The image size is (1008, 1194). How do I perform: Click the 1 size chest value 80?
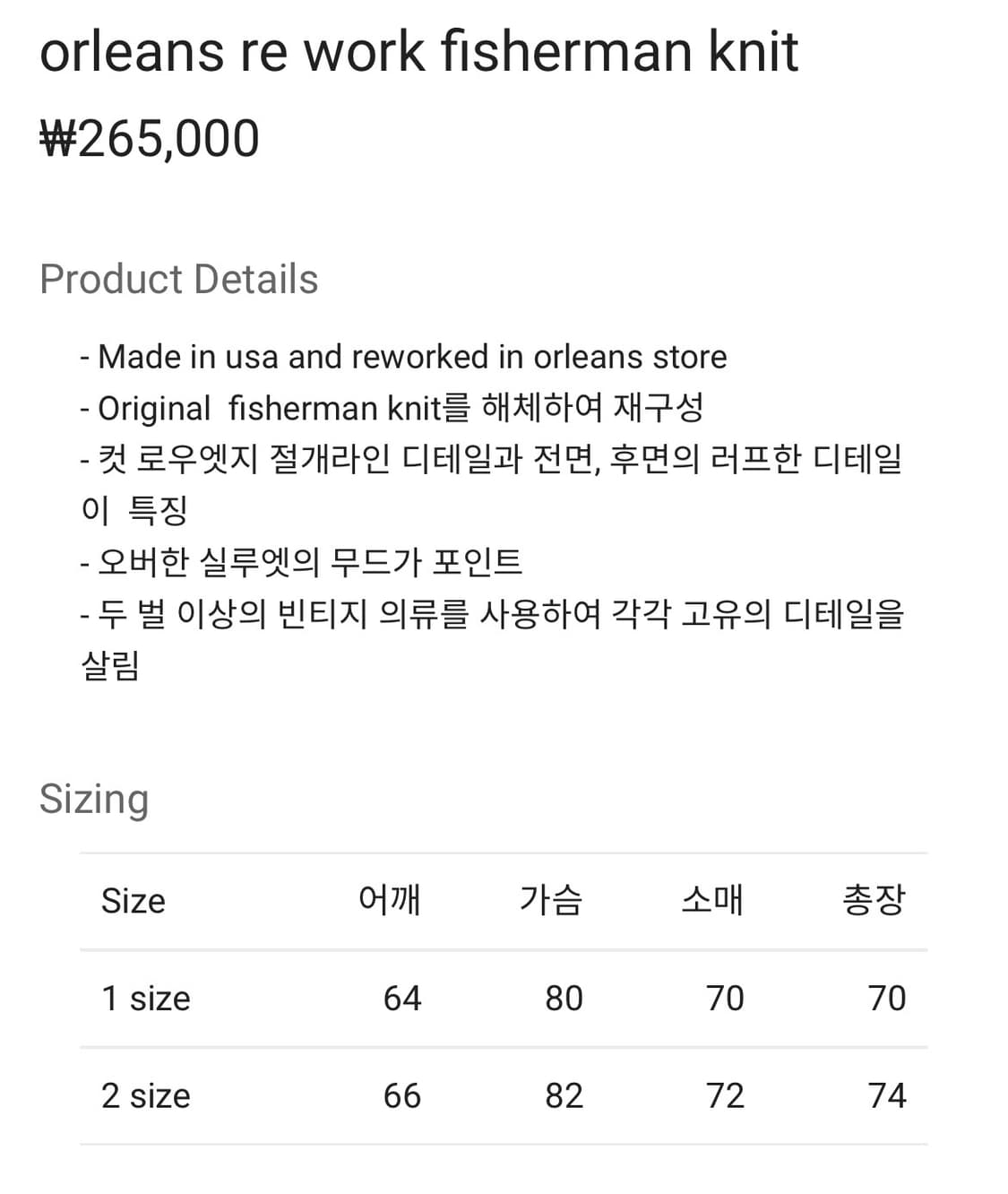point(564,998)
